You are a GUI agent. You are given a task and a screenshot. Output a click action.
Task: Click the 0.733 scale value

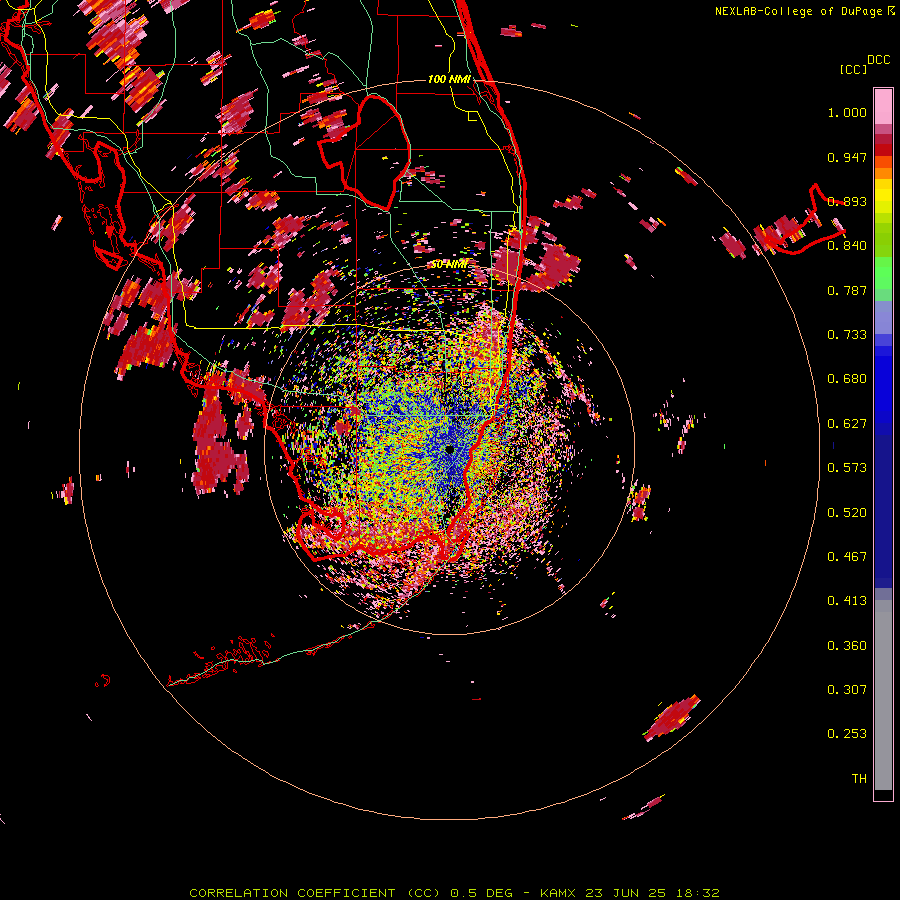[847, 335]
